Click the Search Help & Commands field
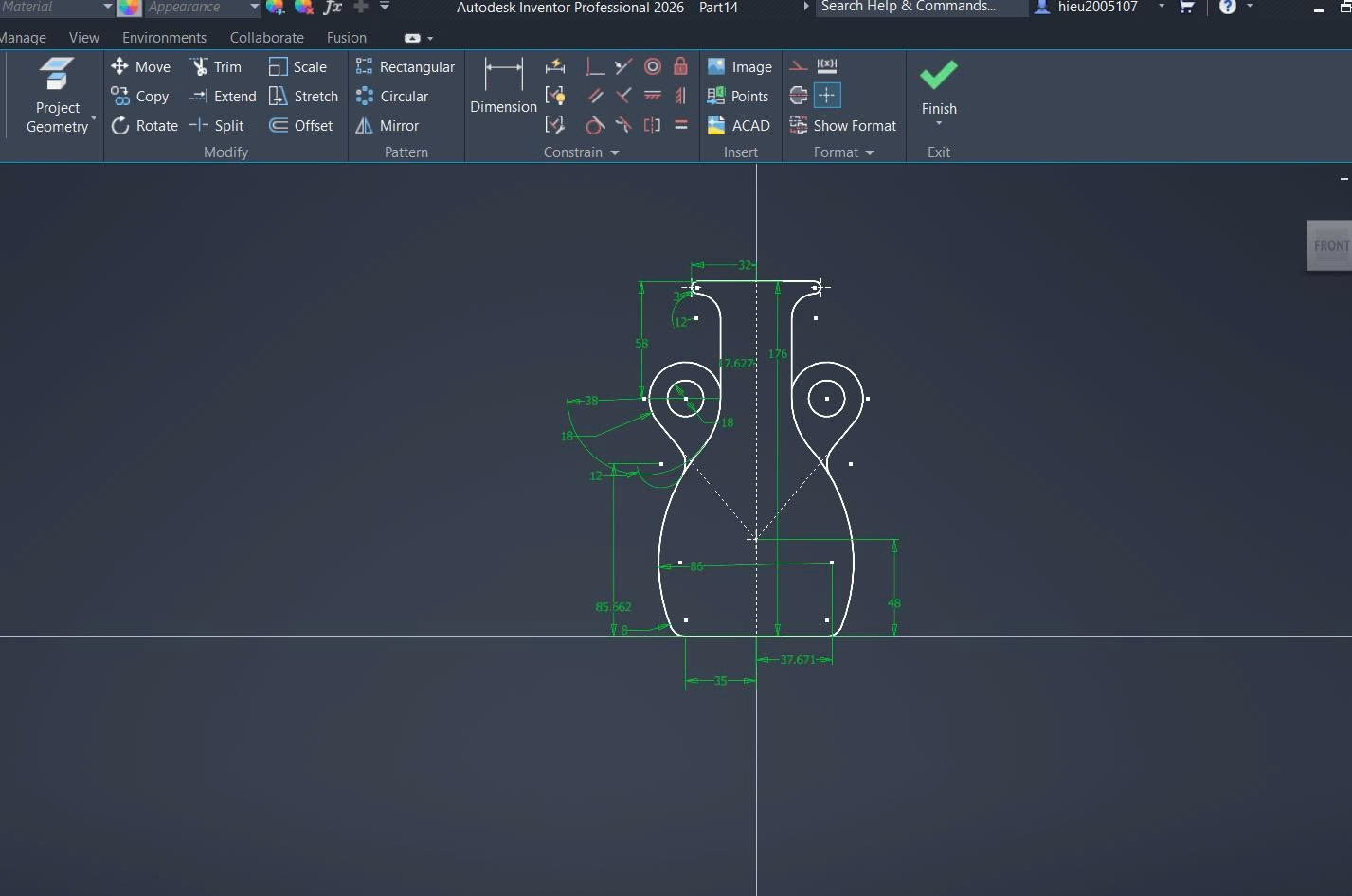Image resolution: width=1352 pixels, height=896 pixels. tap(919, 8)
